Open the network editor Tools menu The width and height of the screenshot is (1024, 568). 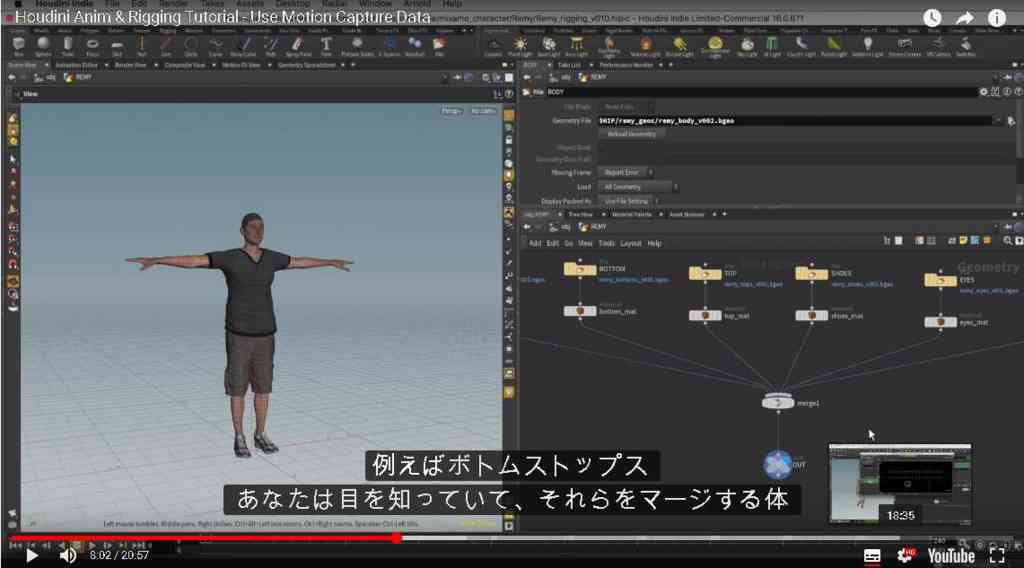(607, 244)
